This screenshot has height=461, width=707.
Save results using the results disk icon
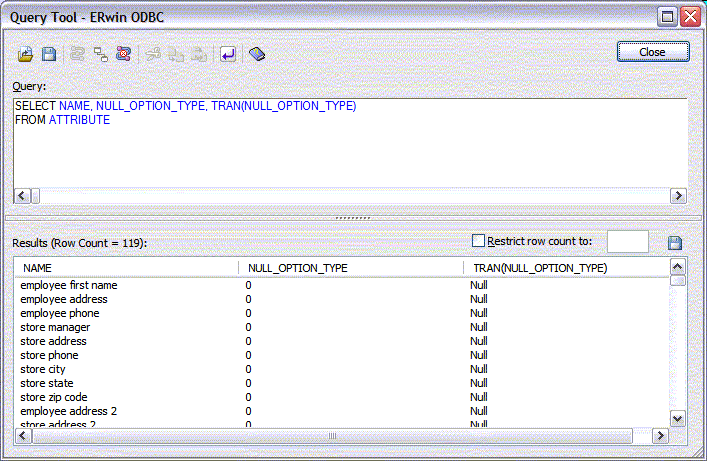pyautogui.click(x=675, y=243)
